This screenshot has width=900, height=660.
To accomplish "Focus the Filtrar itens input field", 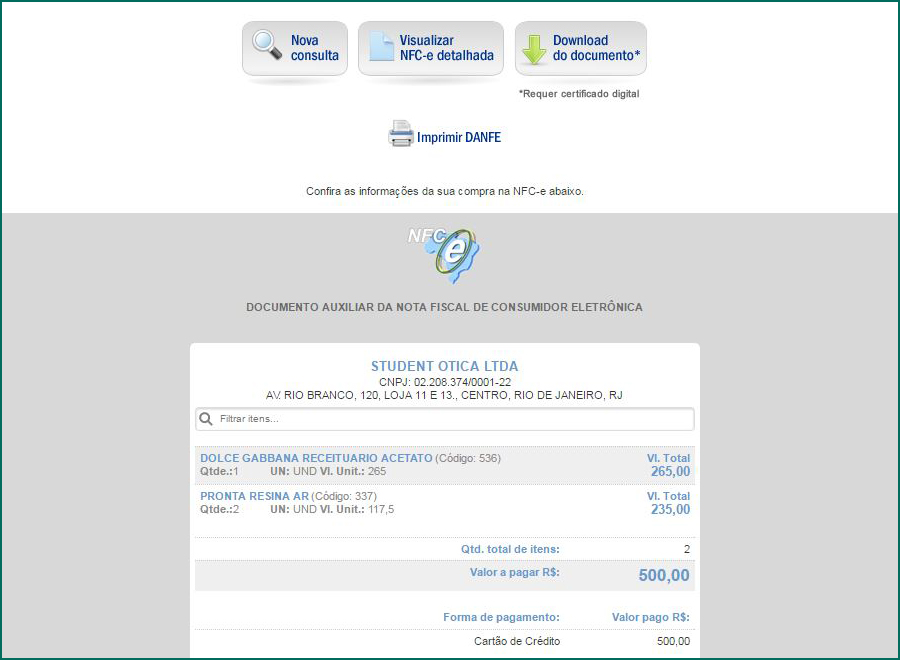I will tap(450, 419).
